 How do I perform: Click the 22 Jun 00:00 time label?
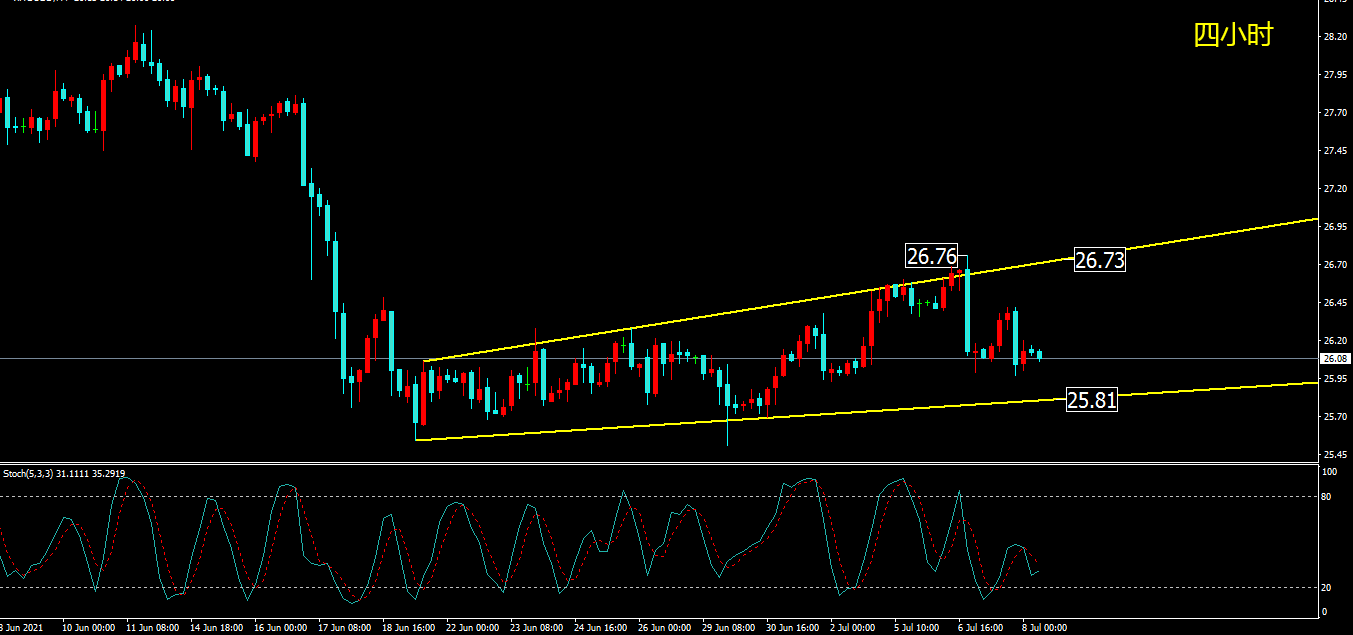coord(475,628)
